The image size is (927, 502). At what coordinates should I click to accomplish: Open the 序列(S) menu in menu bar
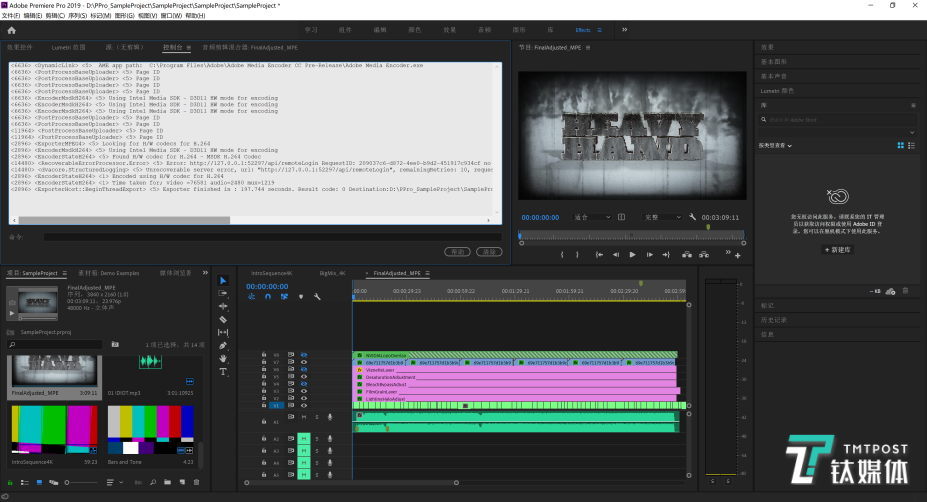[76, 16]
